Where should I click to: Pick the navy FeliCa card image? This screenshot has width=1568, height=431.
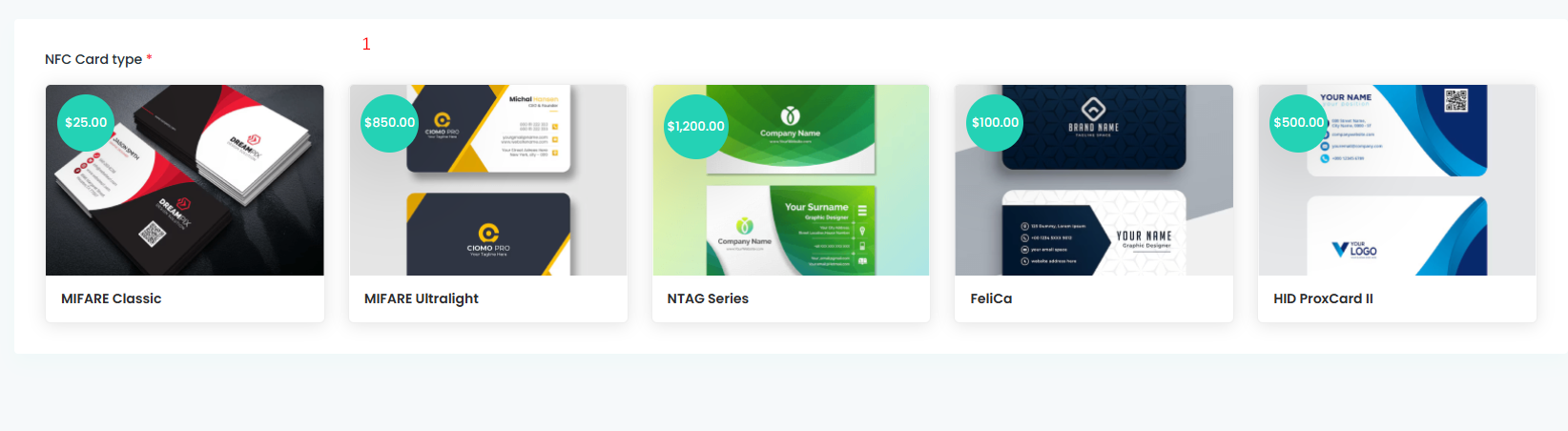[x=1094, y=180]
